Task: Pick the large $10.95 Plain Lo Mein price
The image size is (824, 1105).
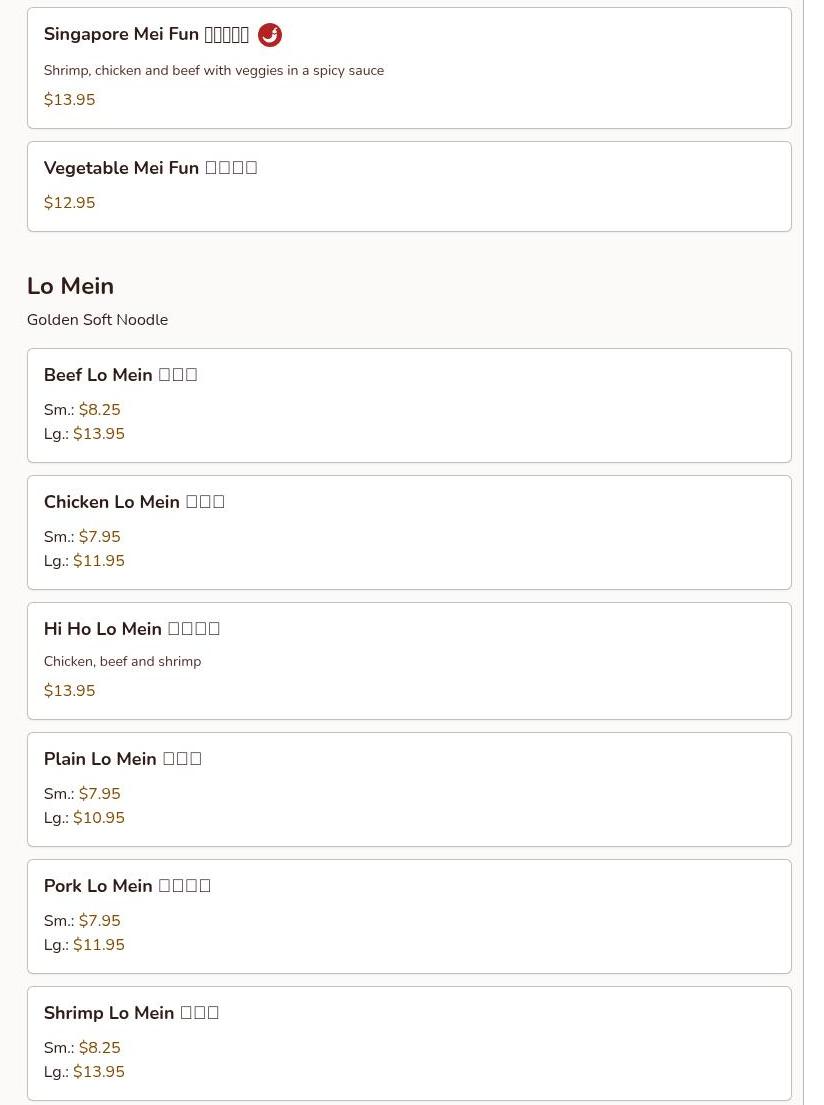Action: tap(99, 818)
